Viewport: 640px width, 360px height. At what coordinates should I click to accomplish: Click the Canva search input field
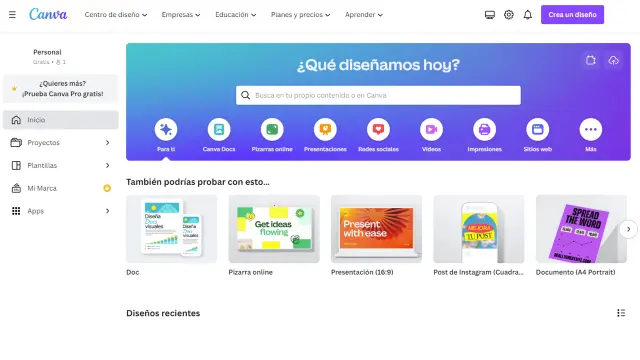[378, 95]
